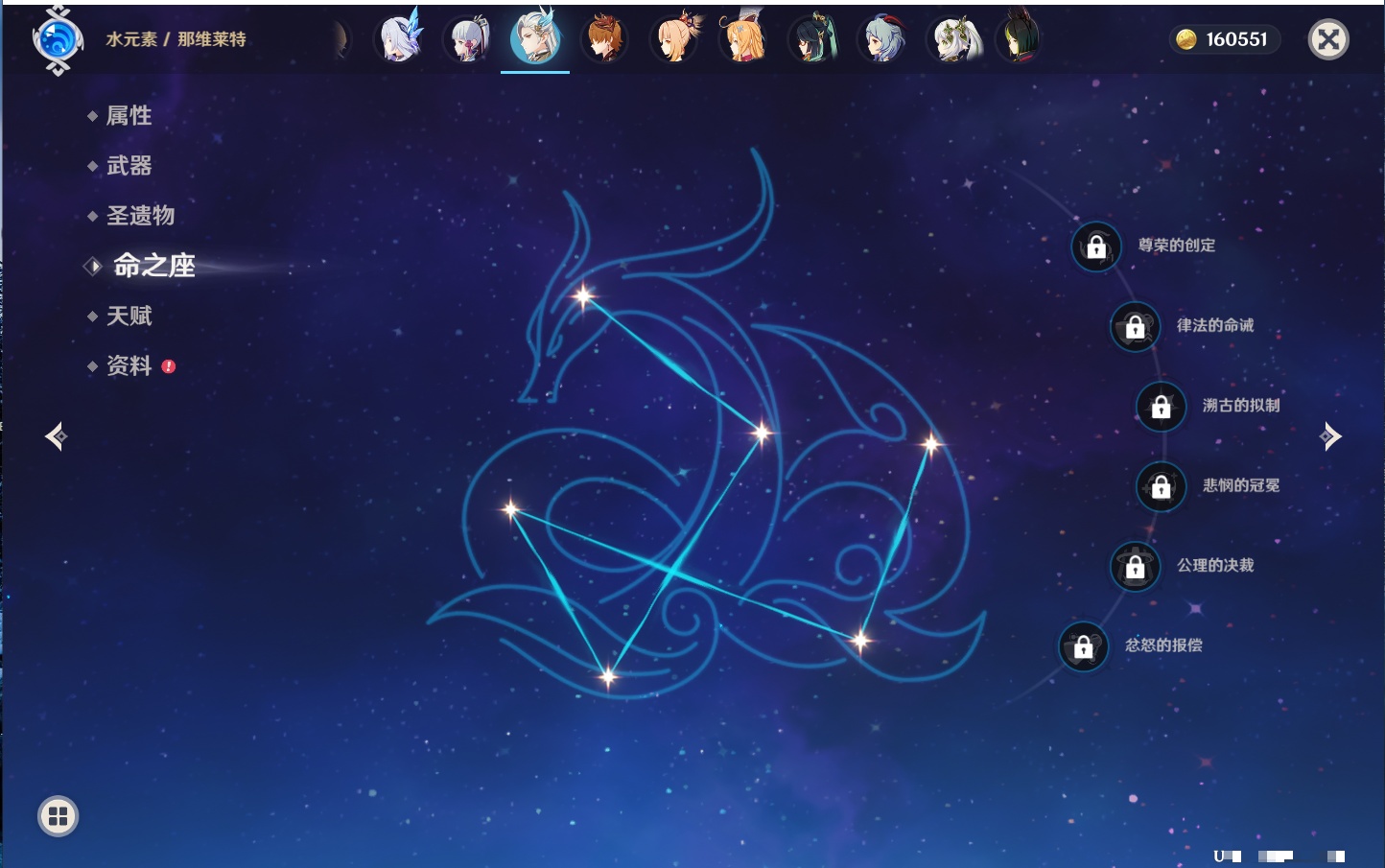Click the 律法的命诫 label text
Screen dimensions: 1385x868
click(1215, 325)
